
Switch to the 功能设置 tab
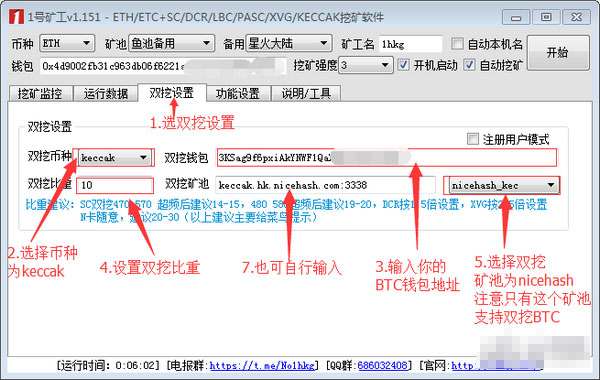coord(238,93)
